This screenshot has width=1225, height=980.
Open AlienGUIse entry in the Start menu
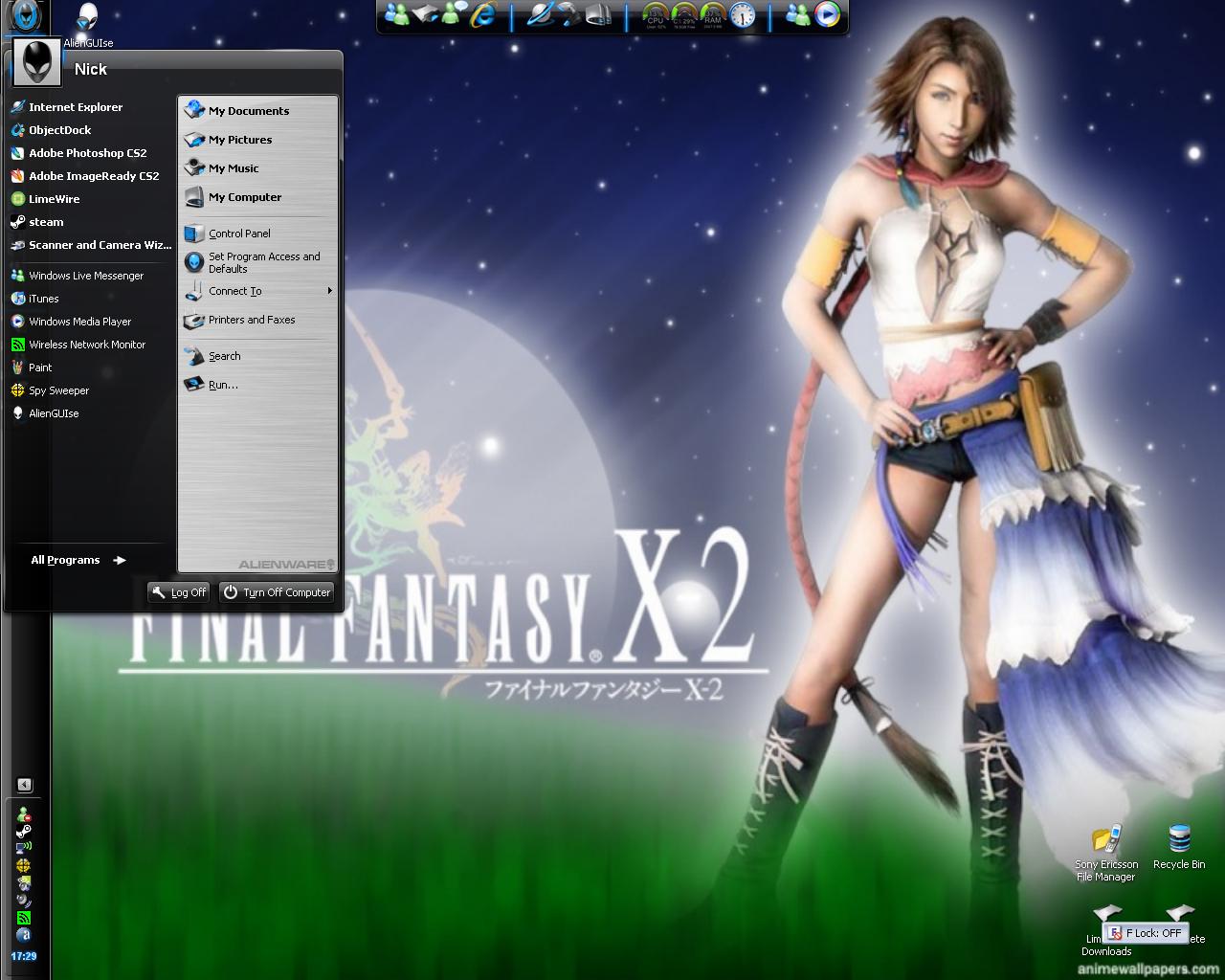(x=90, y=413)
